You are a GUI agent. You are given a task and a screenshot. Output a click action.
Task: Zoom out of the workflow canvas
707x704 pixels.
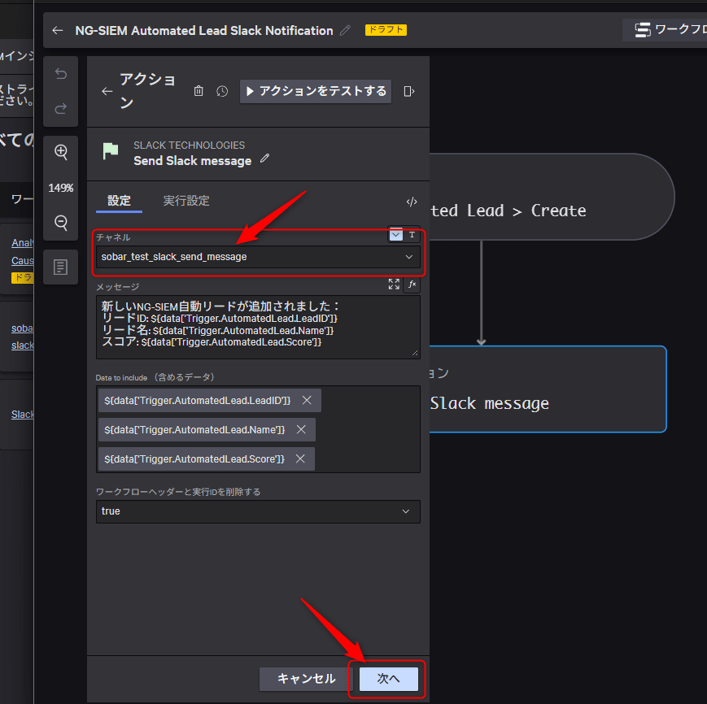(61, 222)
